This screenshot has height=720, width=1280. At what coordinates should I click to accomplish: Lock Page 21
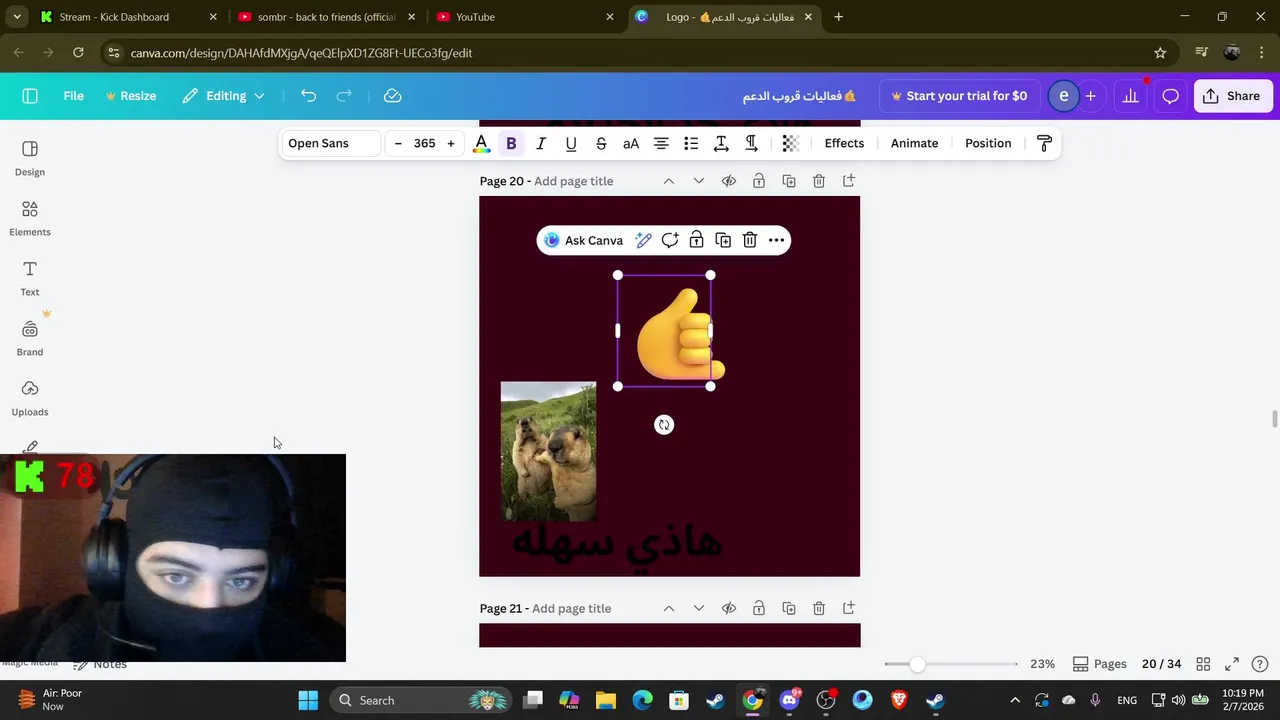(759, 608)
